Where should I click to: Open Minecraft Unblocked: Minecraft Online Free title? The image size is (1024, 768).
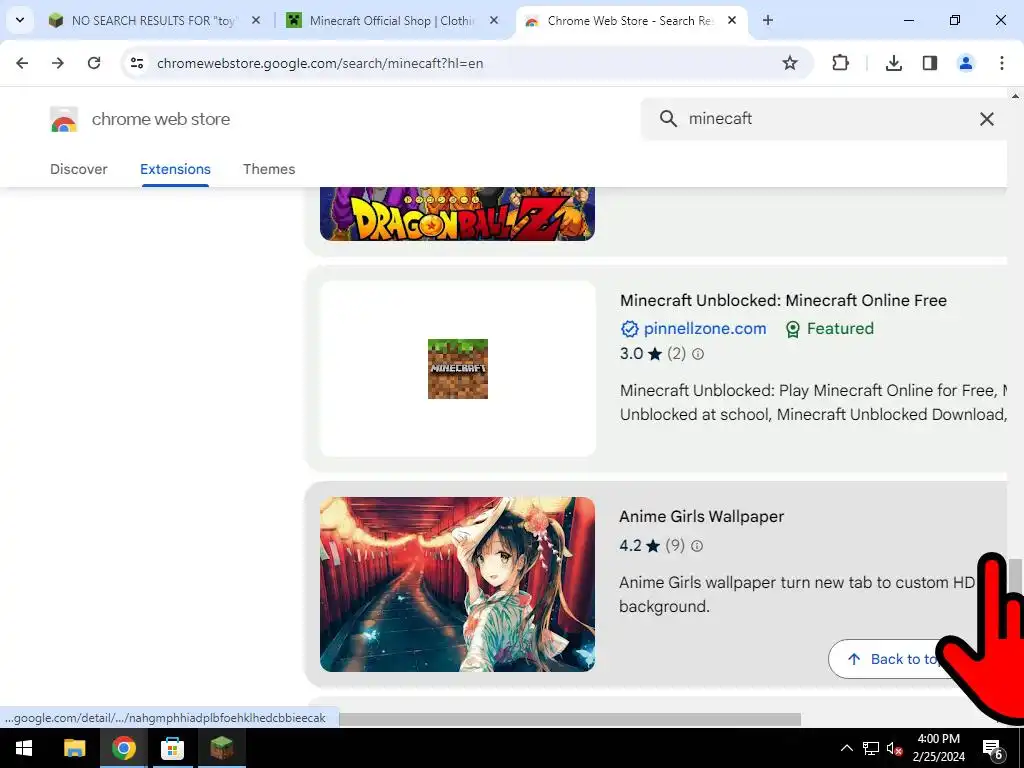pos(783,300)
